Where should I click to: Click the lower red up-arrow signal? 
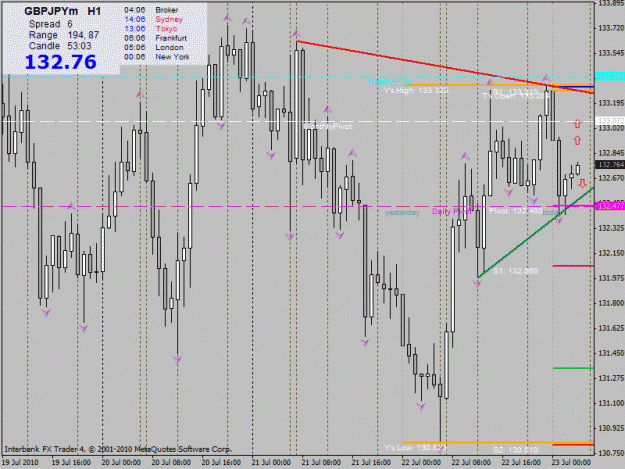577,140
